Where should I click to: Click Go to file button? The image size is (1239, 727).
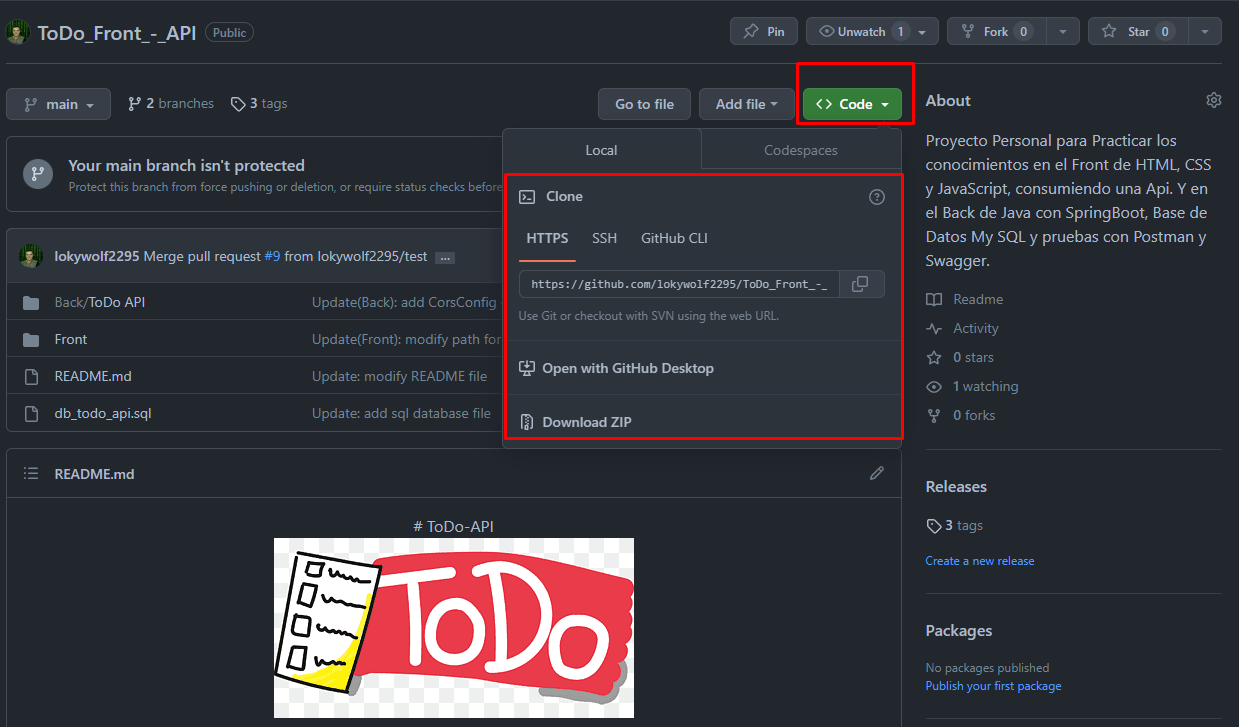click(x=644, y=104)
